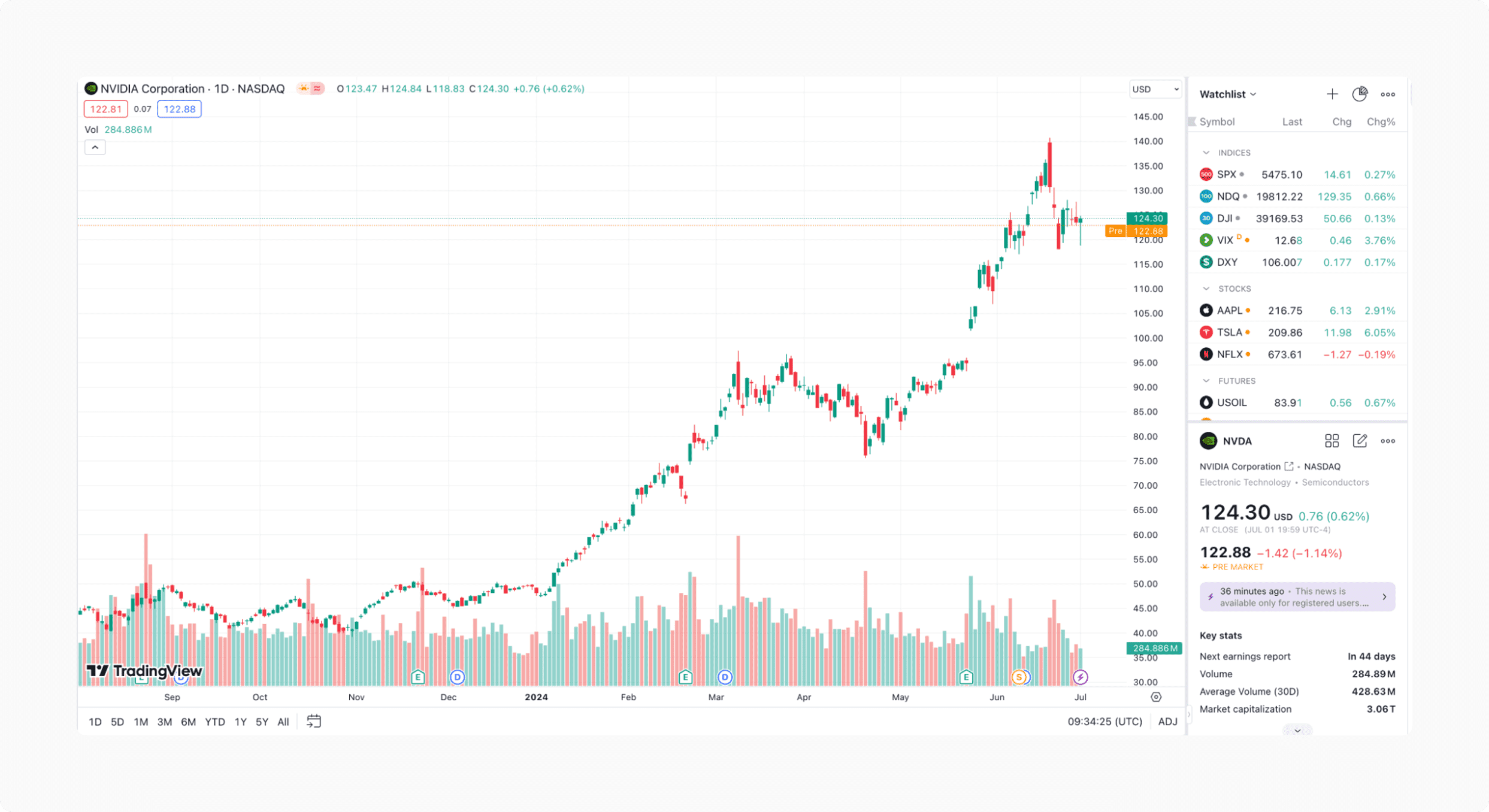Click the blue 122.88 buy price button
The height and width of the screenshot is (812, 1489).
click(179, 109)
